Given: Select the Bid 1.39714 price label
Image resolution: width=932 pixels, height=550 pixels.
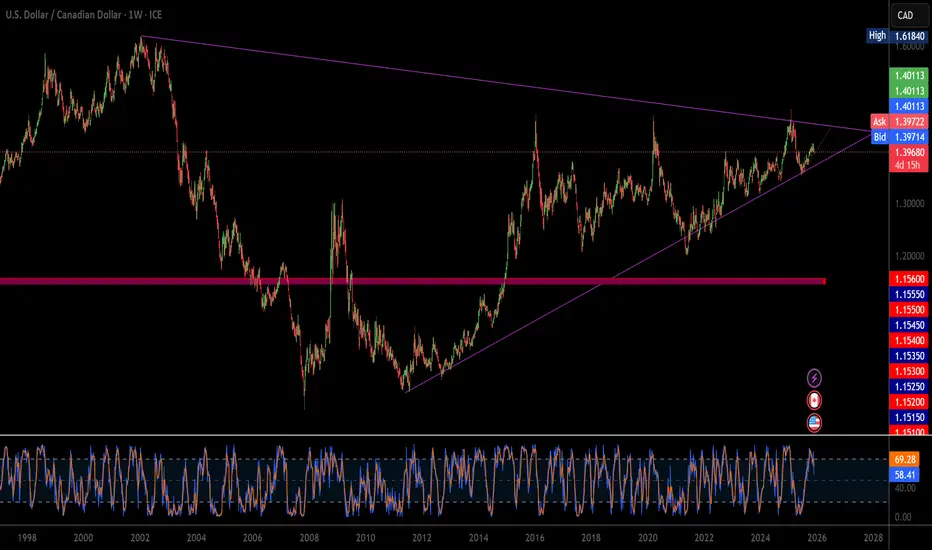Looking at the screenshot, I should tap(899, 137).
